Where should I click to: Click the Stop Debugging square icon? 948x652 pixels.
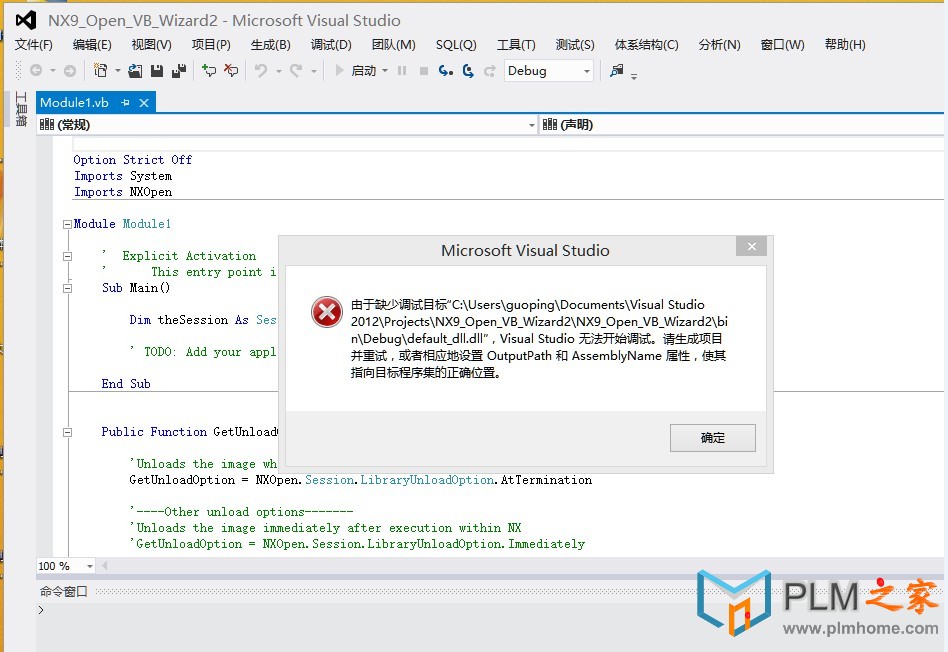[x=424, y=71]
